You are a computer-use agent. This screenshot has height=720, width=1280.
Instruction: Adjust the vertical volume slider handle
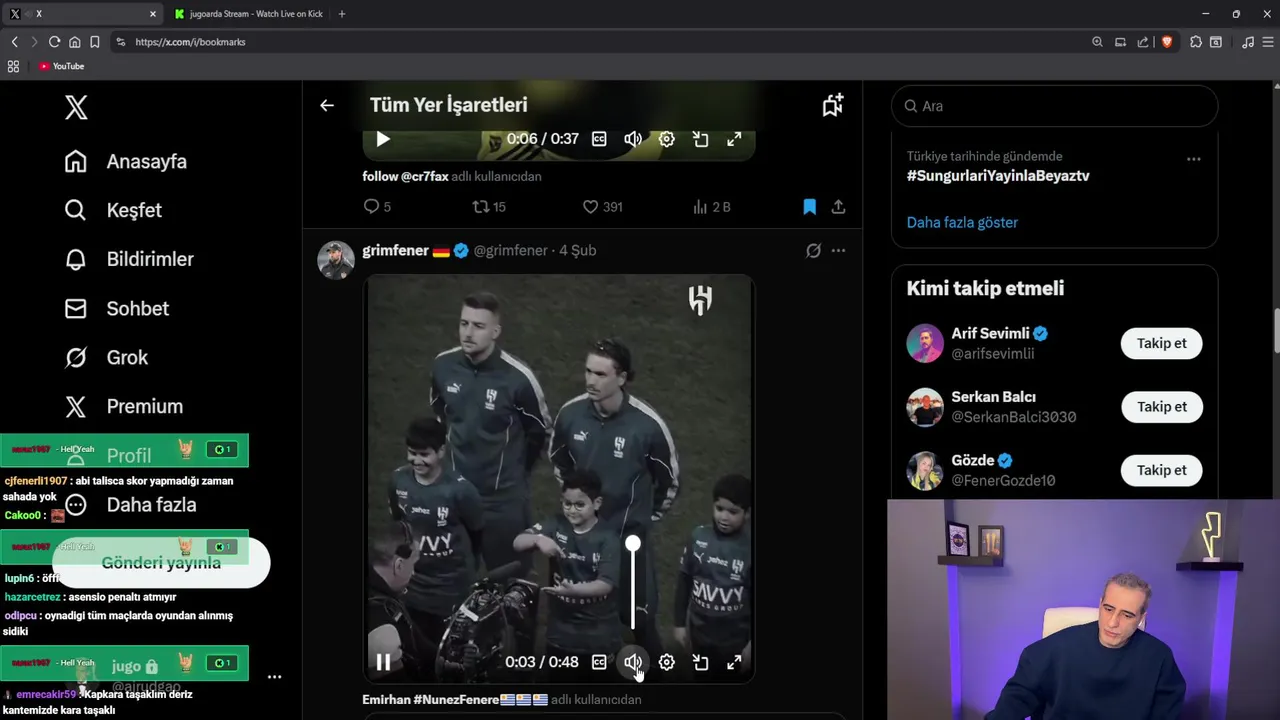point(633,544)
